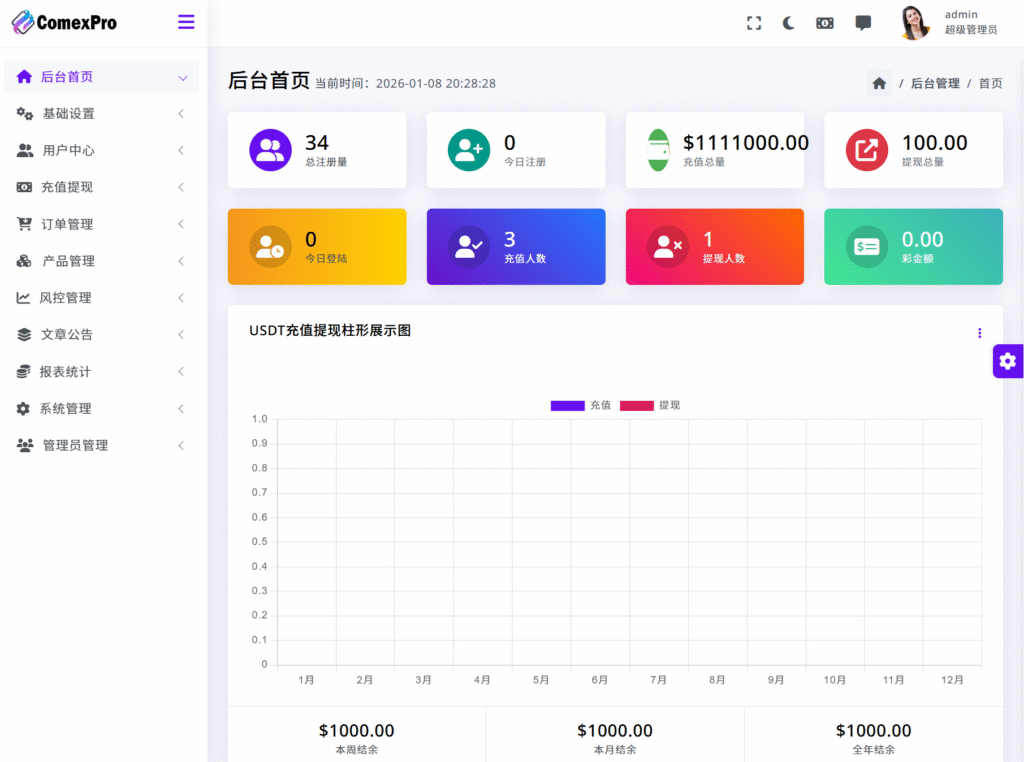
Task: Toggle dark mode with moon icon
Action: [x=789, y=23]
